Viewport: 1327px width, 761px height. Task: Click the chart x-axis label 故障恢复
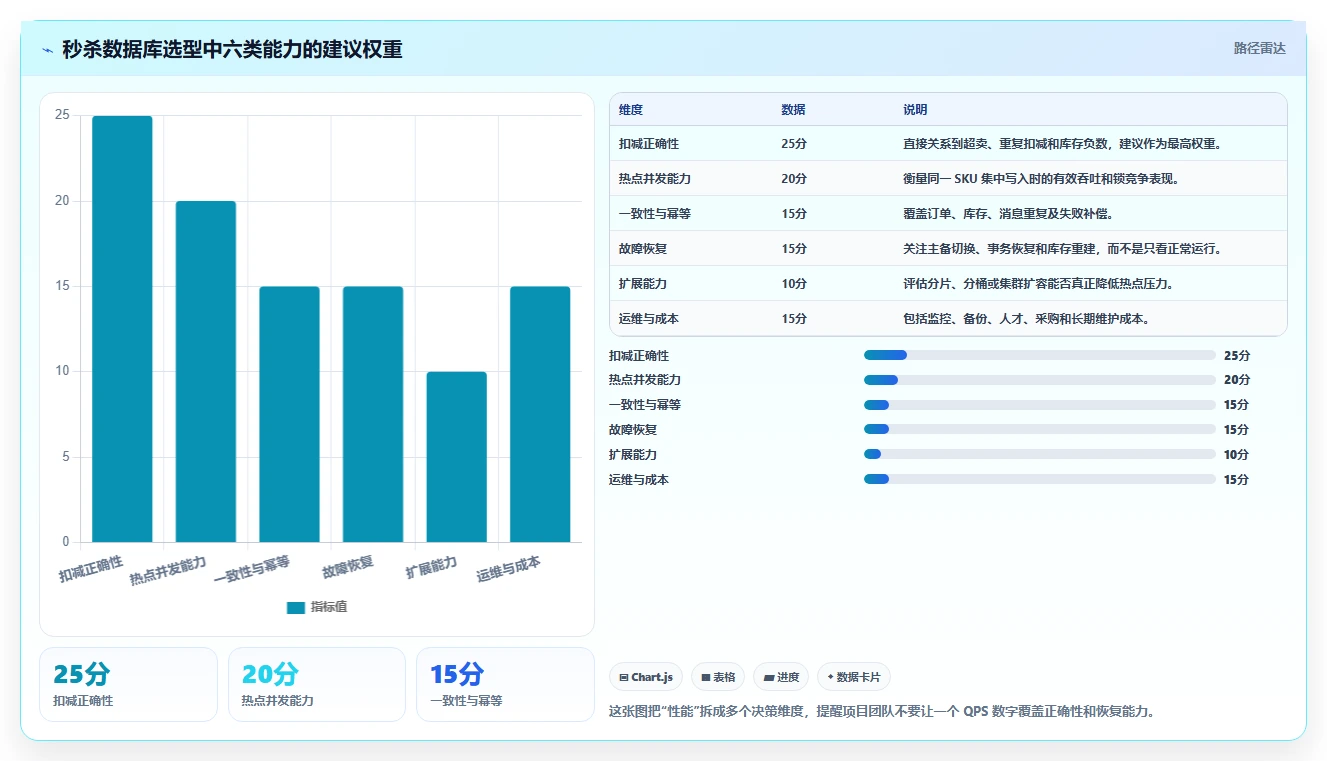tap(348, 568)
